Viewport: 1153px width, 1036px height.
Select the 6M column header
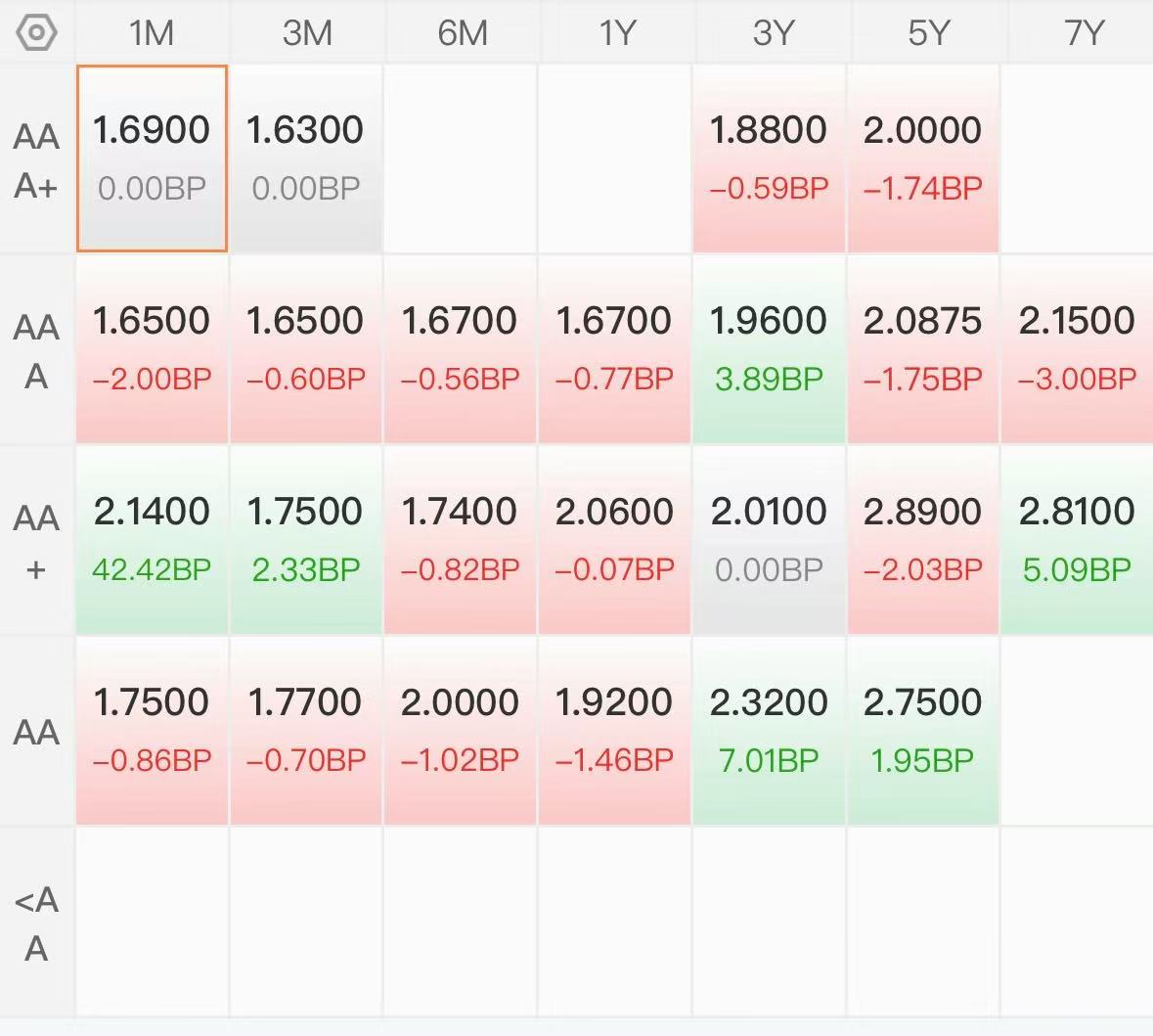click(x=462, y=32)
